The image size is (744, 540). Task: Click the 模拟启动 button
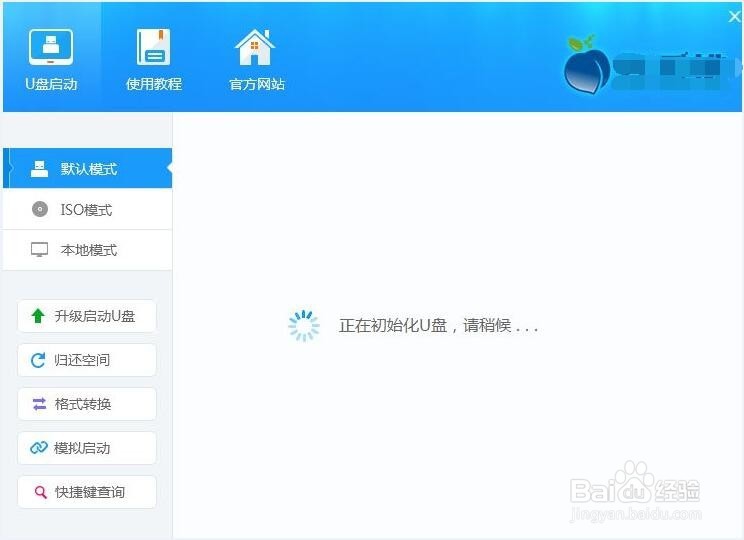(x=87, y=448)
